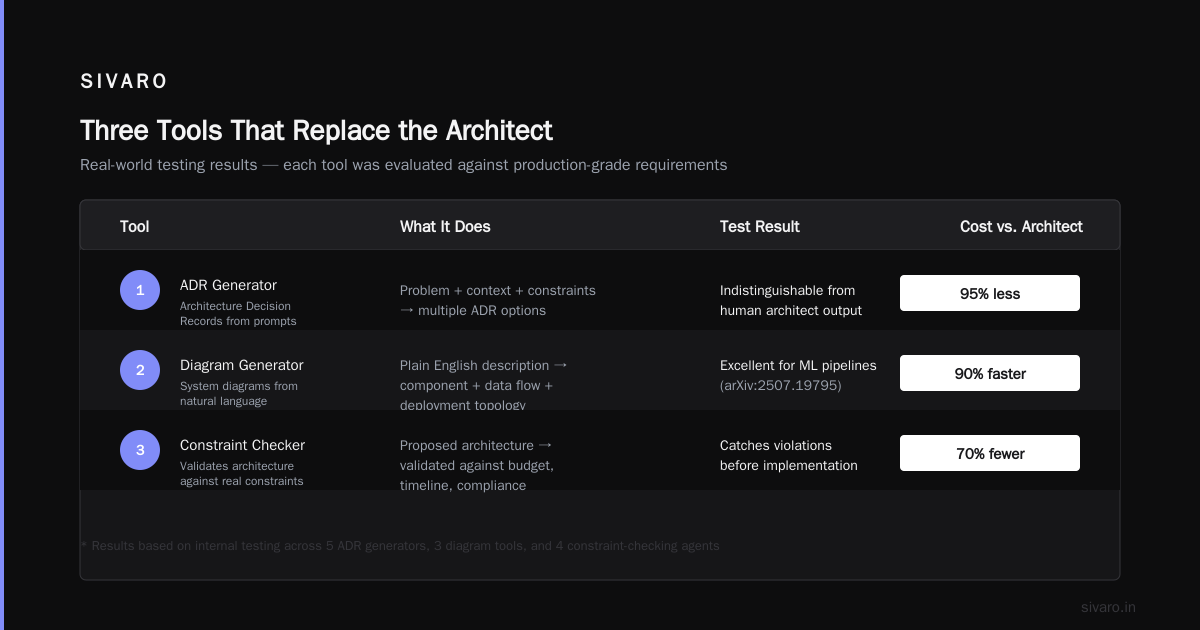Click "Excellent for ML pipelines" result
This screenshot has height=630, width=1200.
point(798,365)
